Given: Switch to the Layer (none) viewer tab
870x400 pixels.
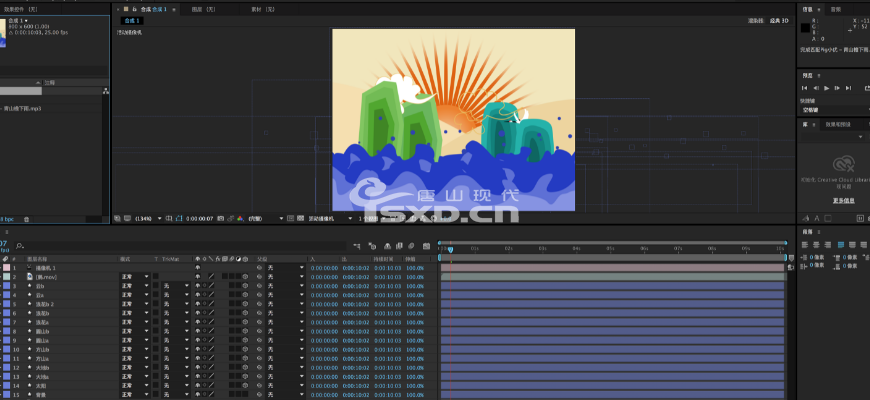Looking at the screenshot, I should click(204, 9).
